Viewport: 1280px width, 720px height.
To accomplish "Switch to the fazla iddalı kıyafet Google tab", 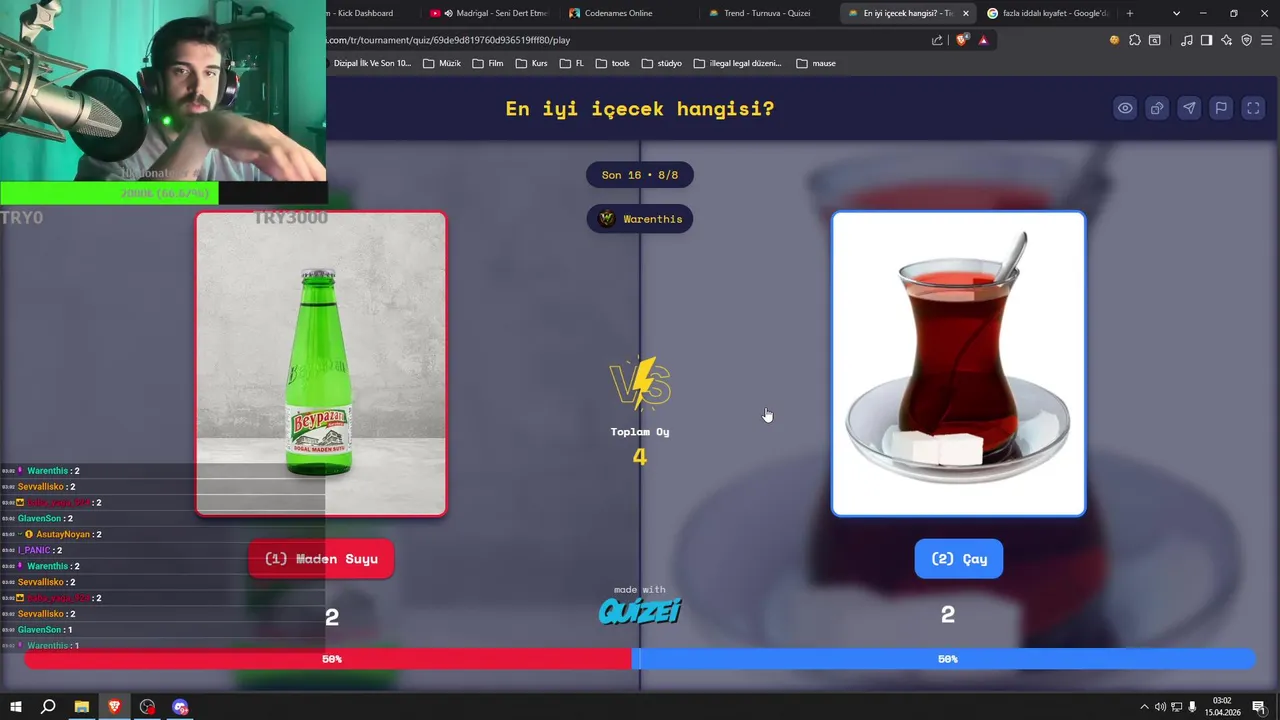I will coord(1047,13).
